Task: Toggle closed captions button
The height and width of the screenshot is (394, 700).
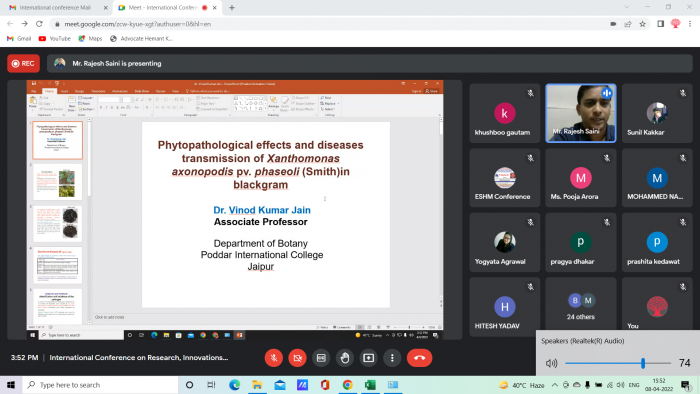Action: [x=321, y=358]
